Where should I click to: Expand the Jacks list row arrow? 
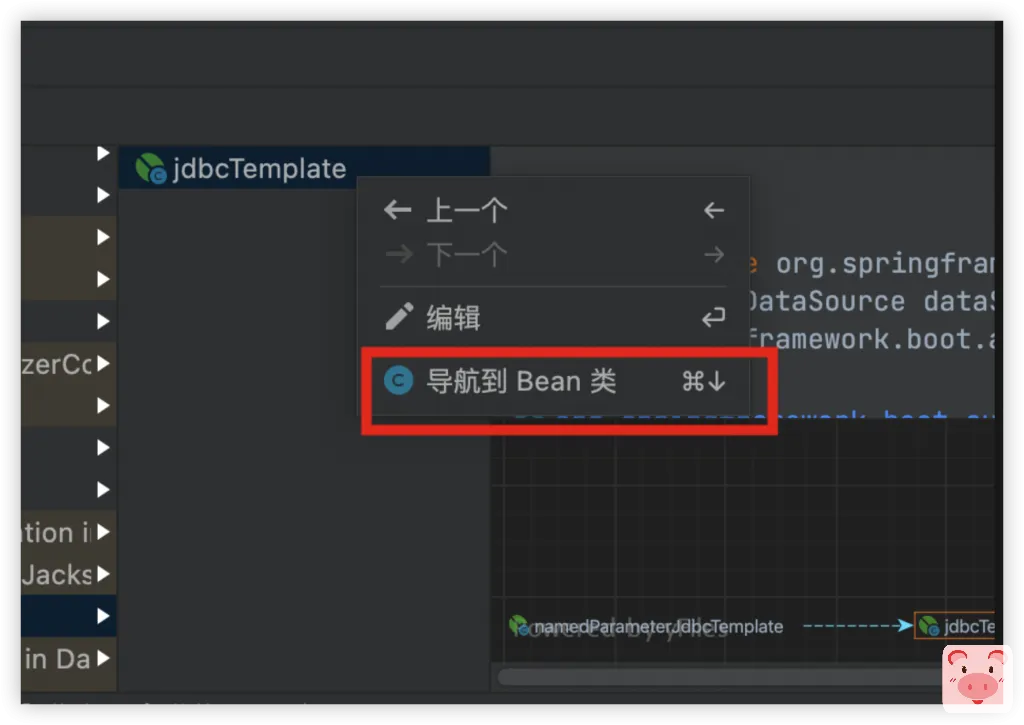[x=103, y=573]
